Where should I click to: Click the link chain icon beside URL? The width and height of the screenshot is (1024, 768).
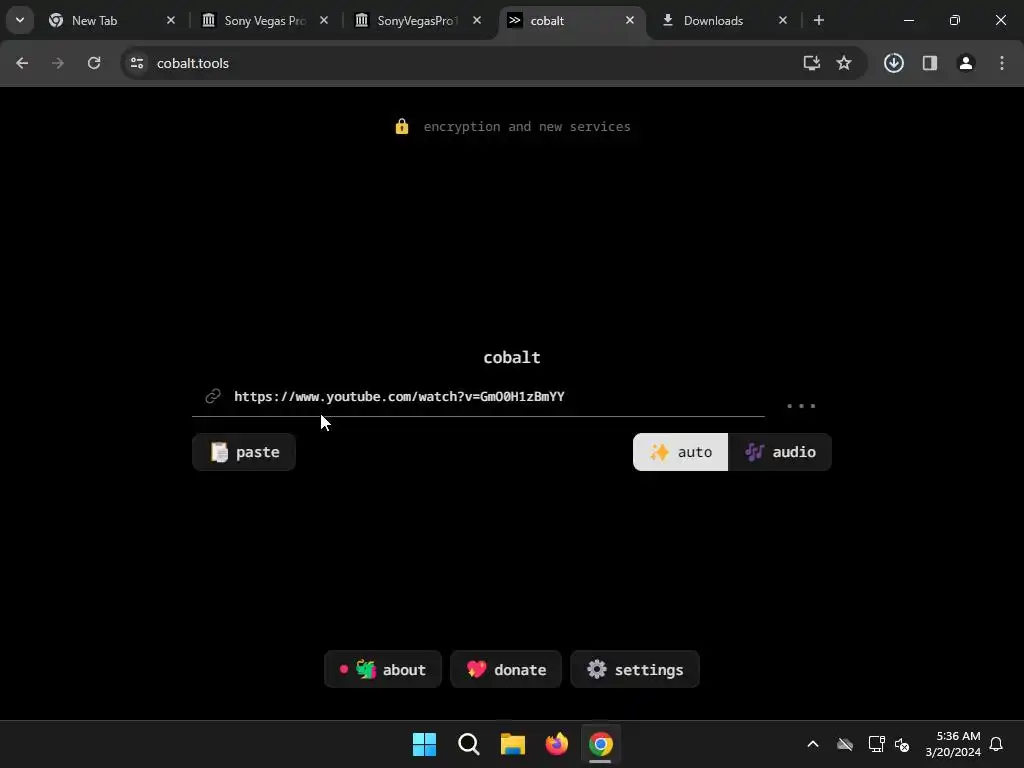coord(213,396)
